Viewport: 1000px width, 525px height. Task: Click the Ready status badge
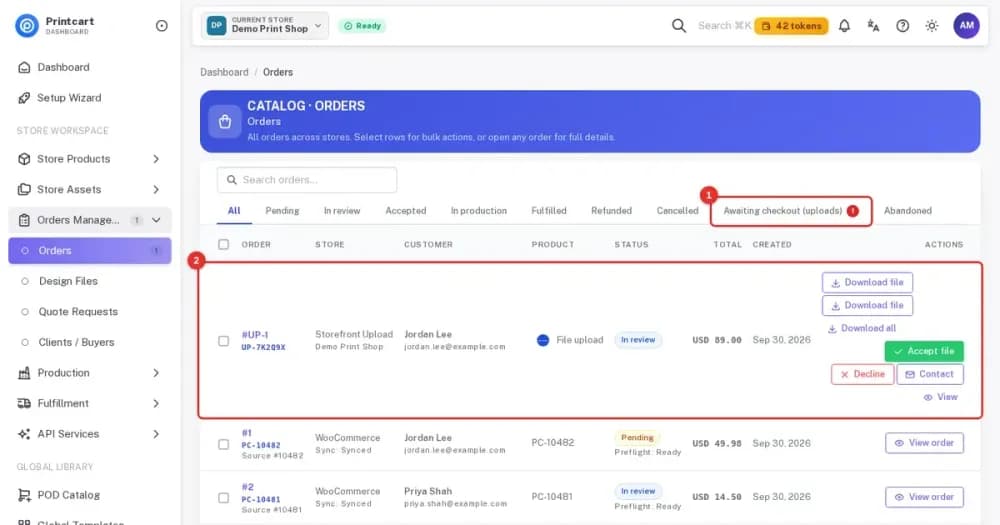pos(362,26)
